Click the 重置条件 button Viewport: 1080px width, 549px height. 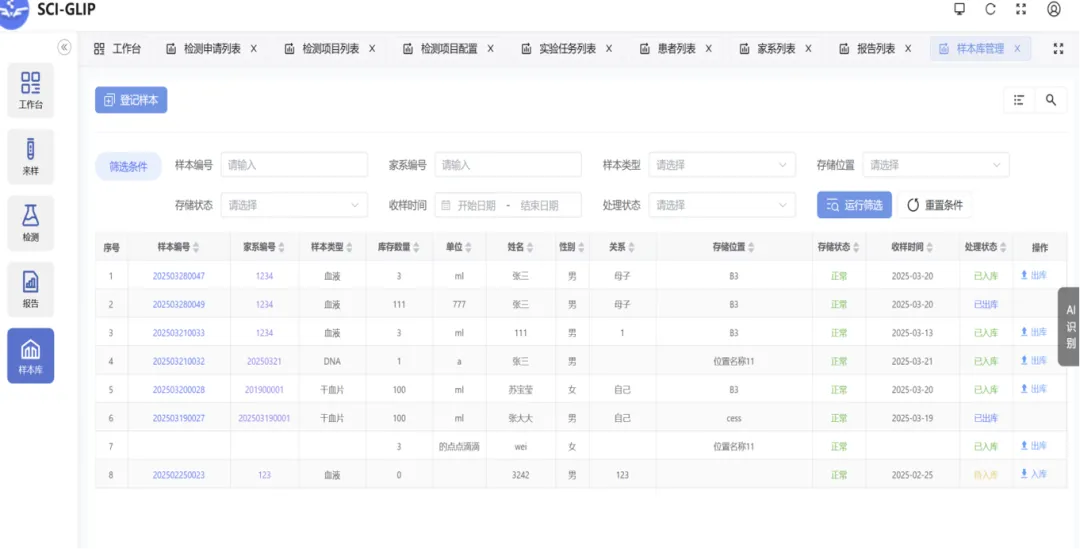[x=935, y=205]
